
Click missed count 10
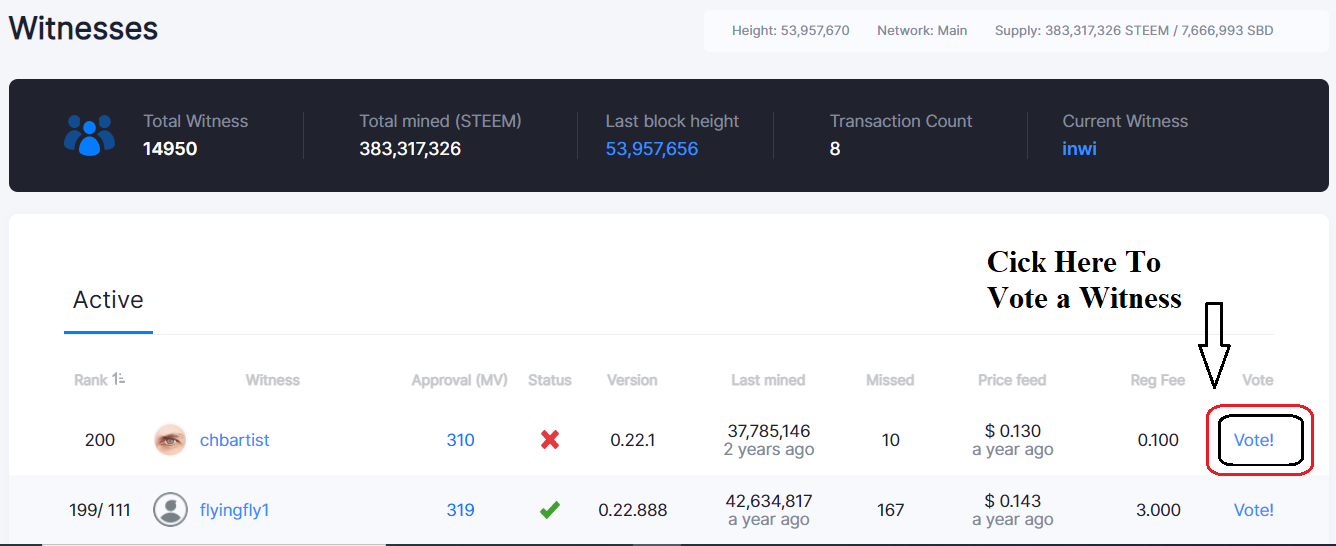coord(891,440)
